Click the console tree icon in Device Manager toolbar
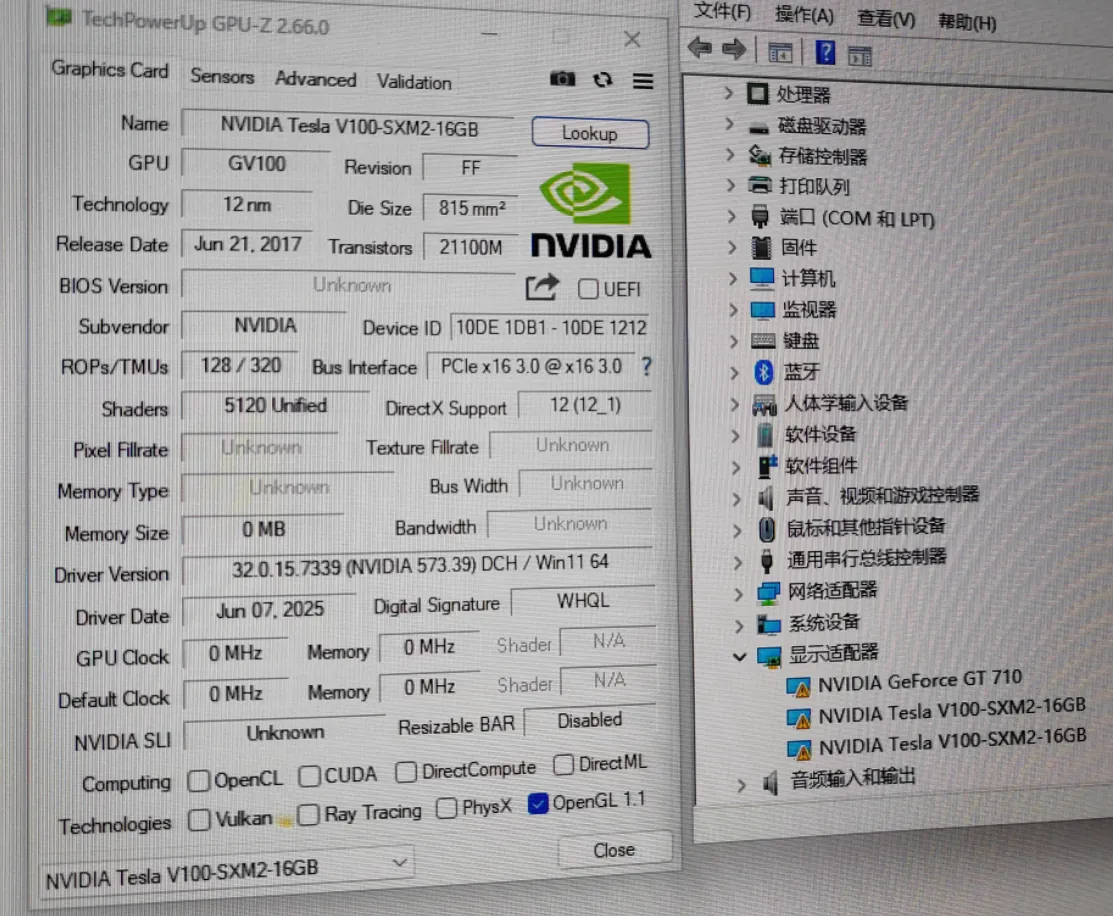Image resolution: width=1113 pixels, height=916 pixels. 779,52
